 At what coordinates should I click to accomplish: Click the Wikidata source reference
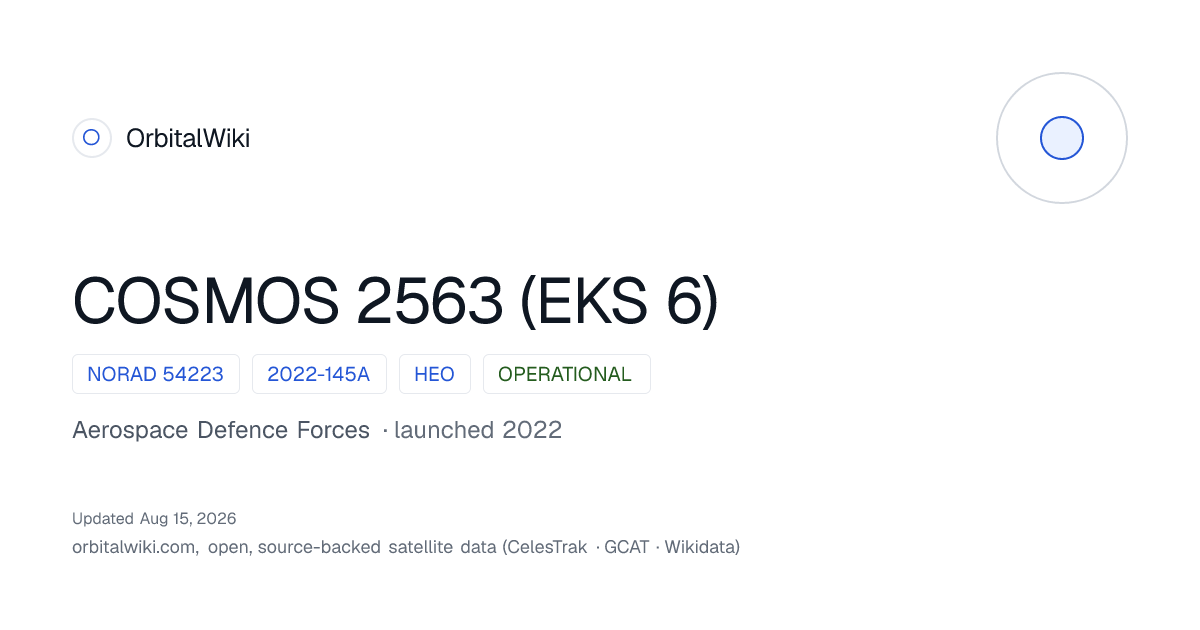click(699, 547)
